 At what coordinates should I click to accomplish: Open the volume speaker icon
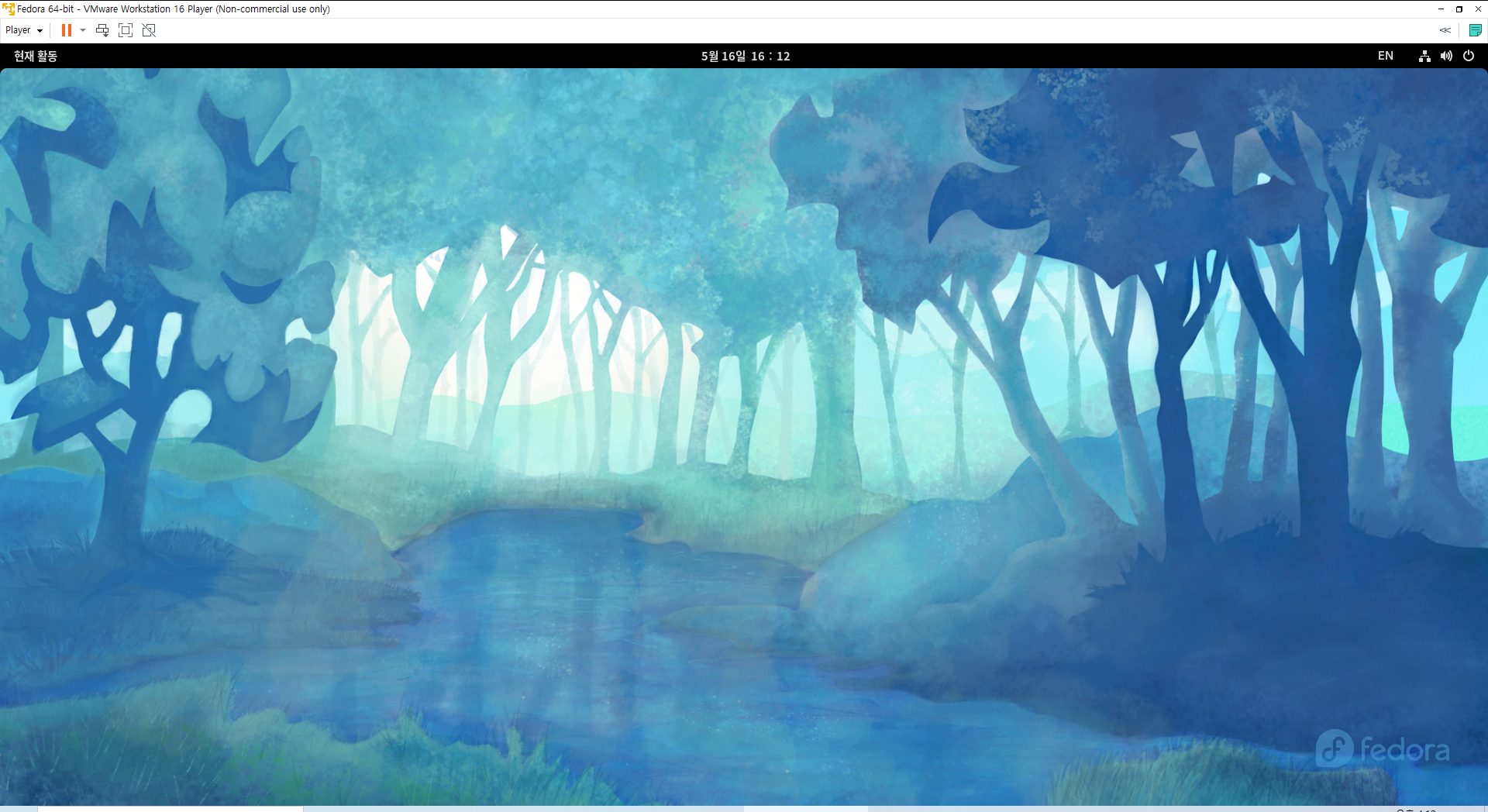point(1446,56)
